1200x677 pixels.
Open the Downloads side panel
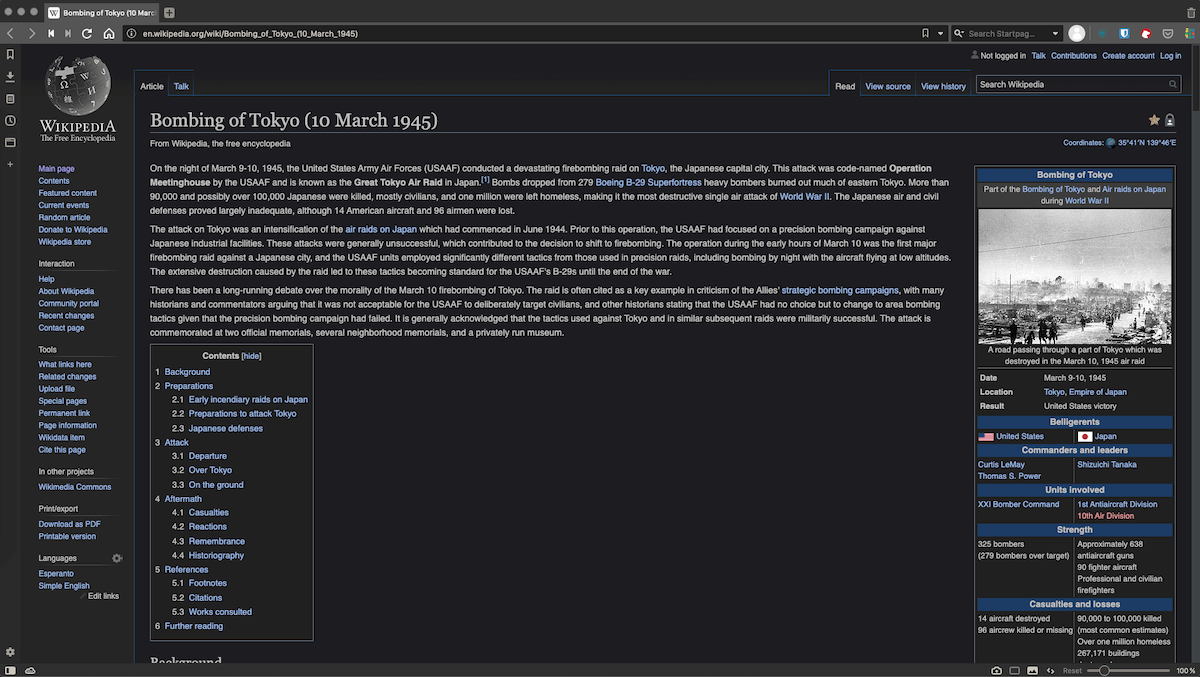point(10,76)
